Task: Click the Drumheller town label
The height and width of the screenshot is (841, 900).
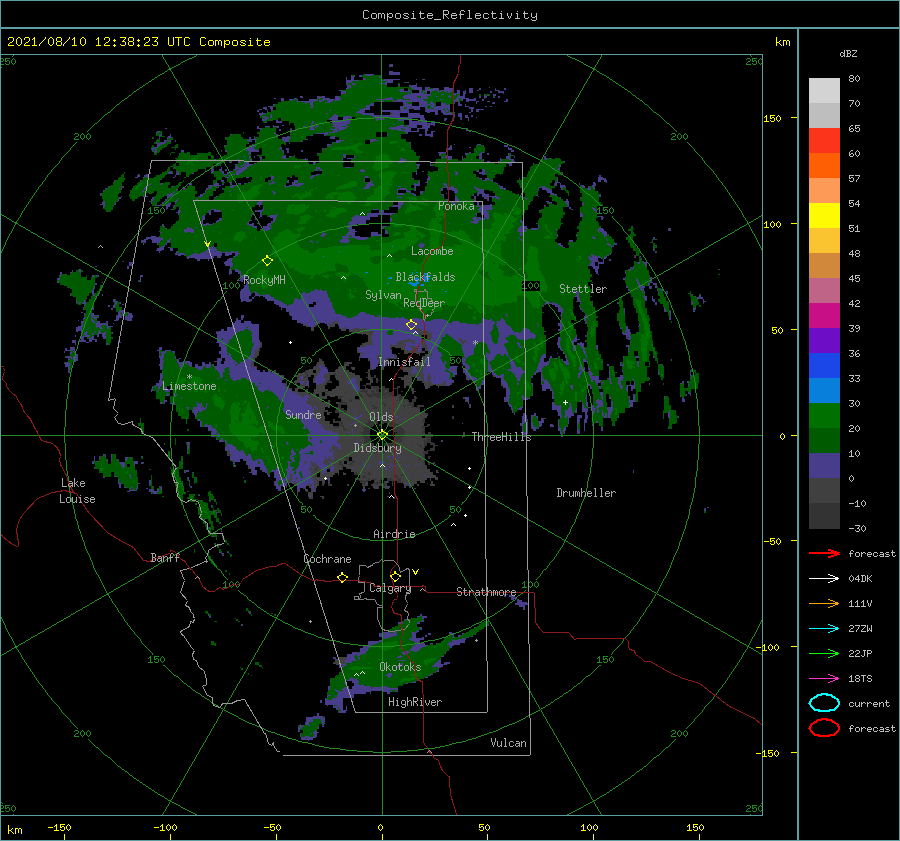Action: [x=586, y=493]
